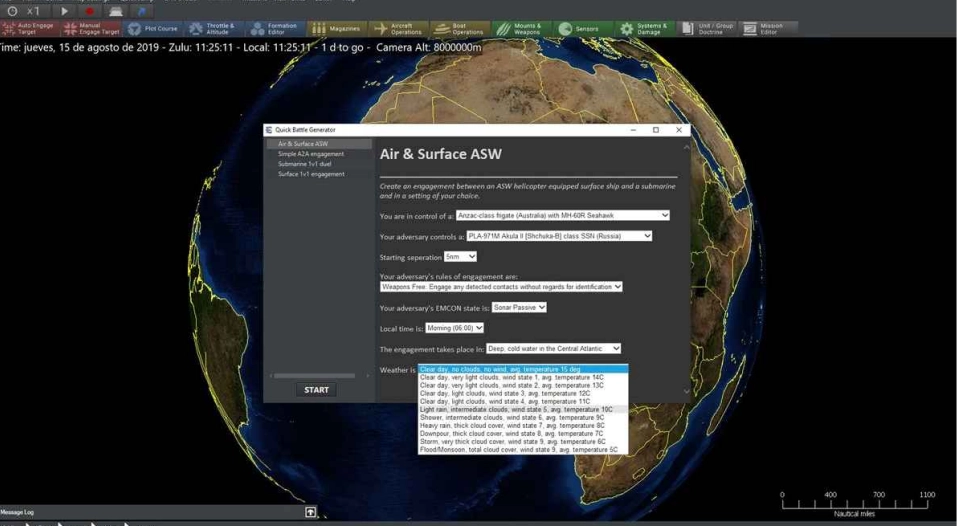Click the Message Log label
Screen dimensions: 957x526
tap(17, 513)
